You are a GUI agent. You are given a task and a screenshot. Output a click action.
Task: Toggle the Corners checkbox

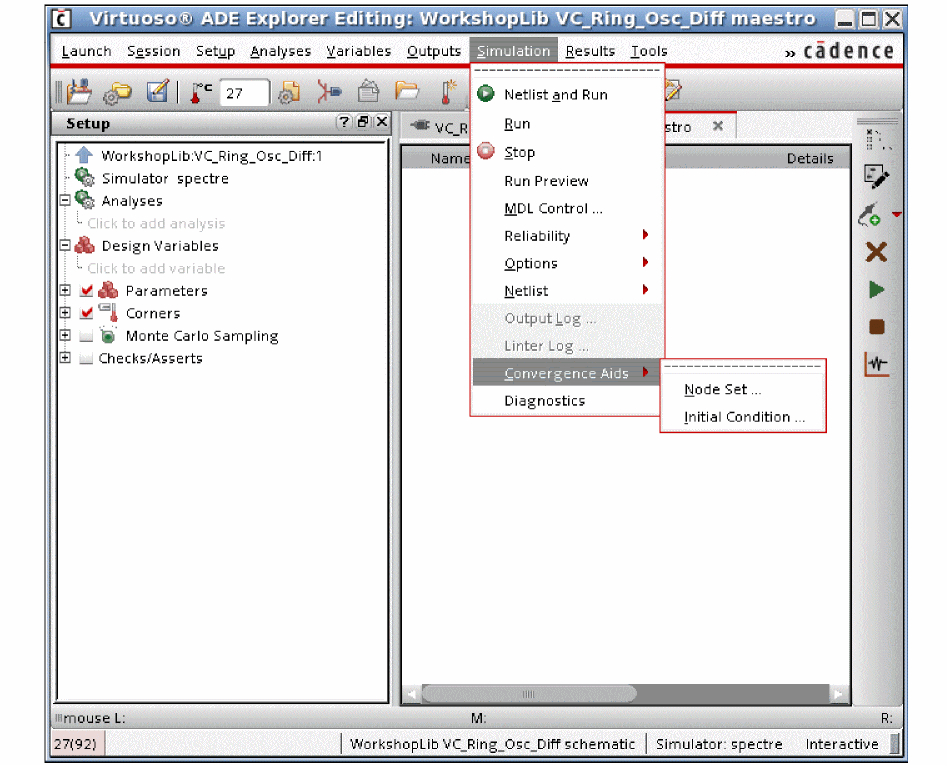86,313
